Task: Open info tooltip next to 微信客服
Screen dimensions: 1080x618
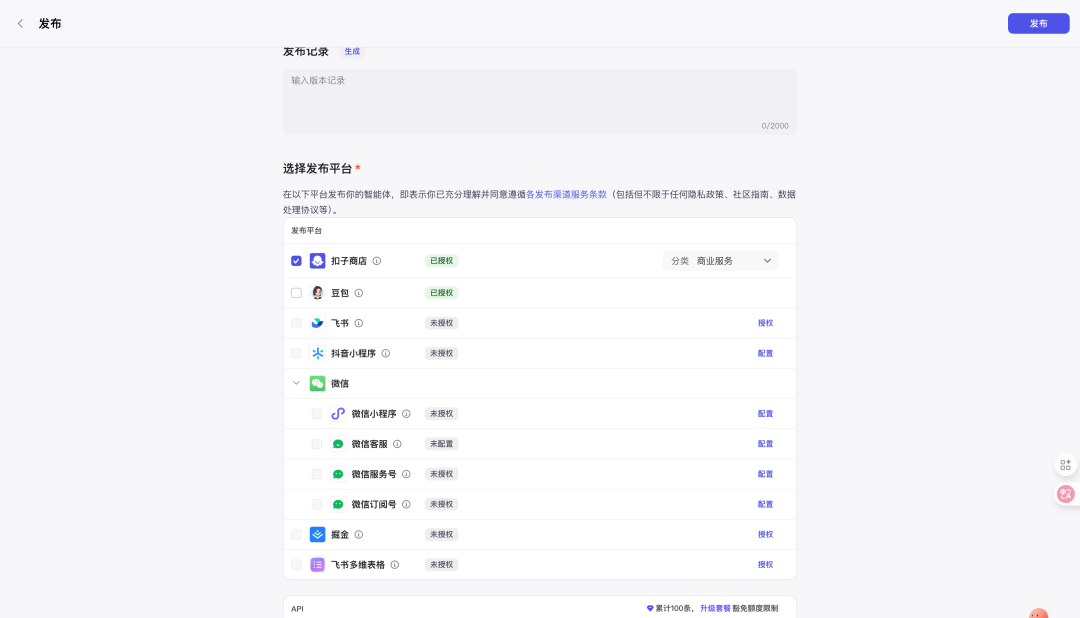Action: coord(397,444)
